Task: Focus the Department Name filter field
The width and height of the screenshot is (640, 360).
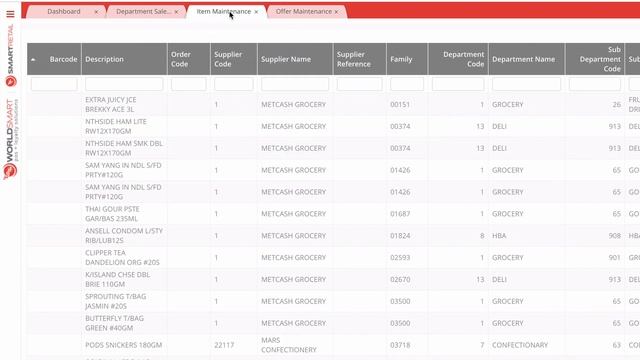Action: [x=527, y=84]
